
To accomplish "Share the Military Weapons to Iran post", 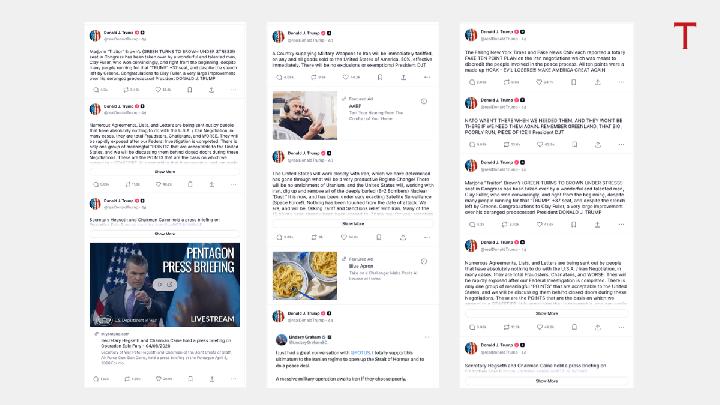I will point(403,77).
